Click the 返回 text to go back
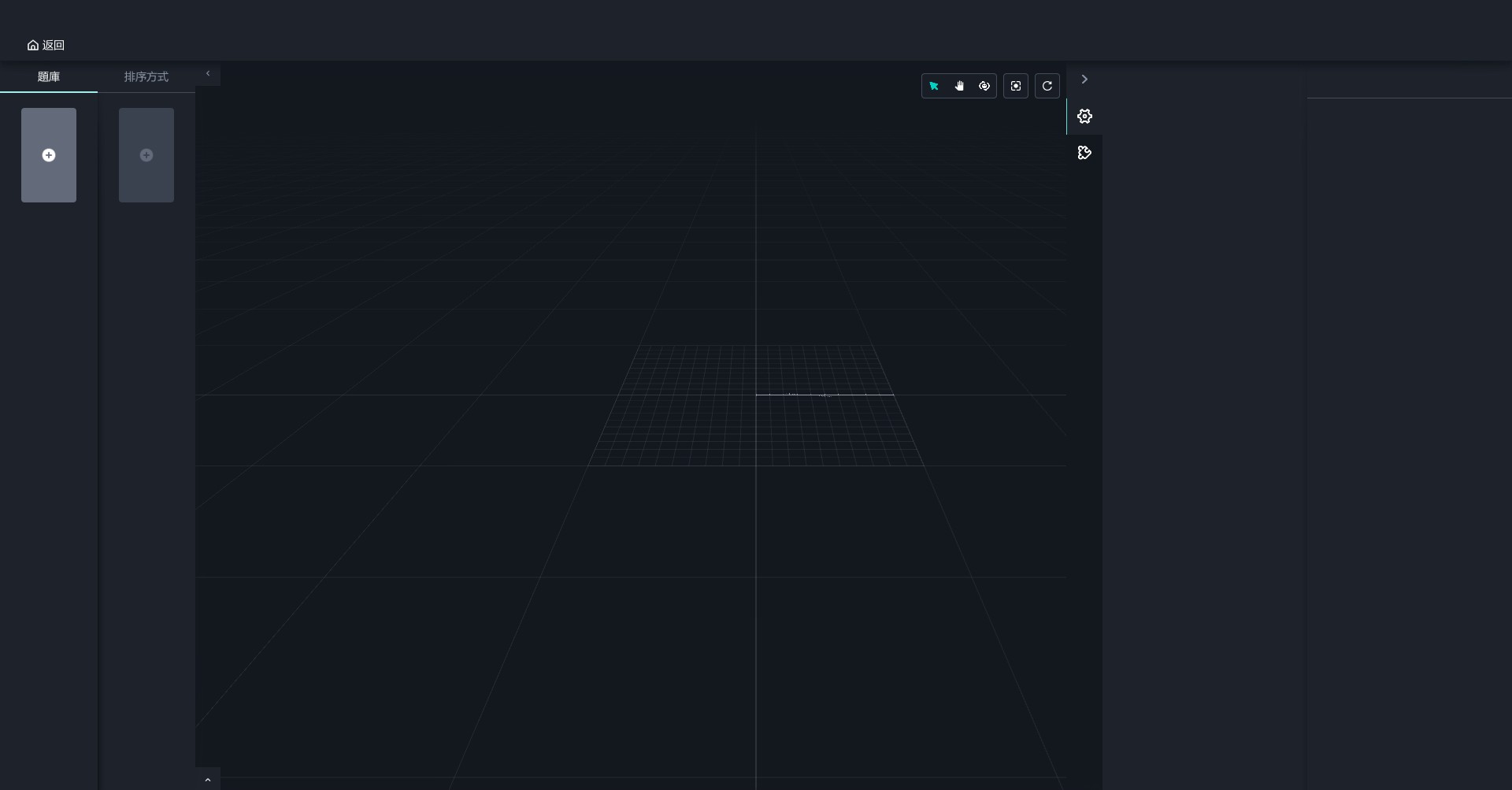This screenshot has width=1512, height=790. [x=54, y=46]
